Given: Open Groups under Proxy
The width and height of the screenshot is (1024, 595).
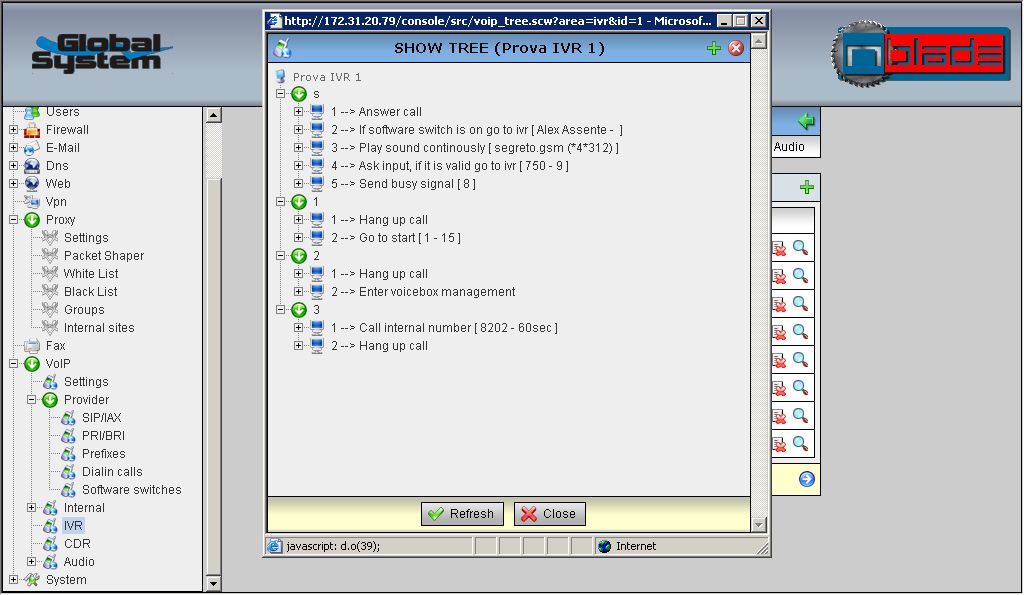Looking at the screenshot, I should click(84, 310).
